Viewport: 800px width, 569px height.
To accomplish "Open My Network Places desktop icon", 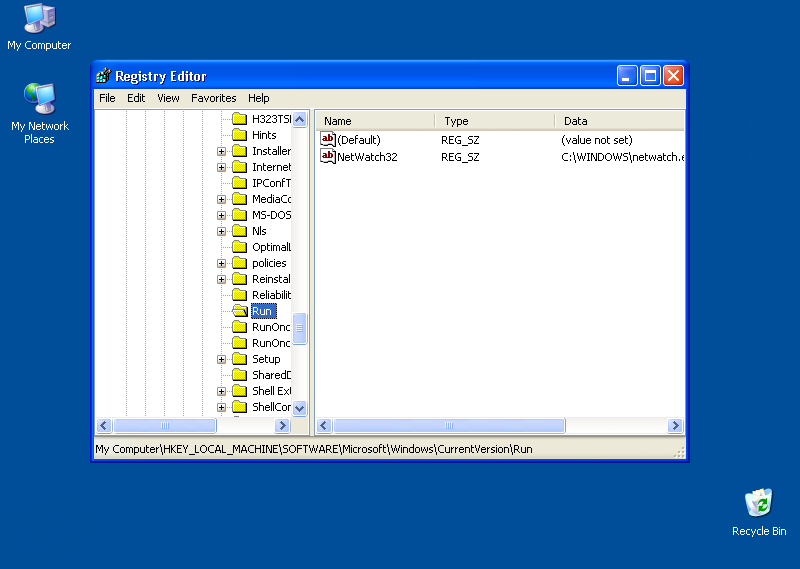I will click(x=39, y=113).
